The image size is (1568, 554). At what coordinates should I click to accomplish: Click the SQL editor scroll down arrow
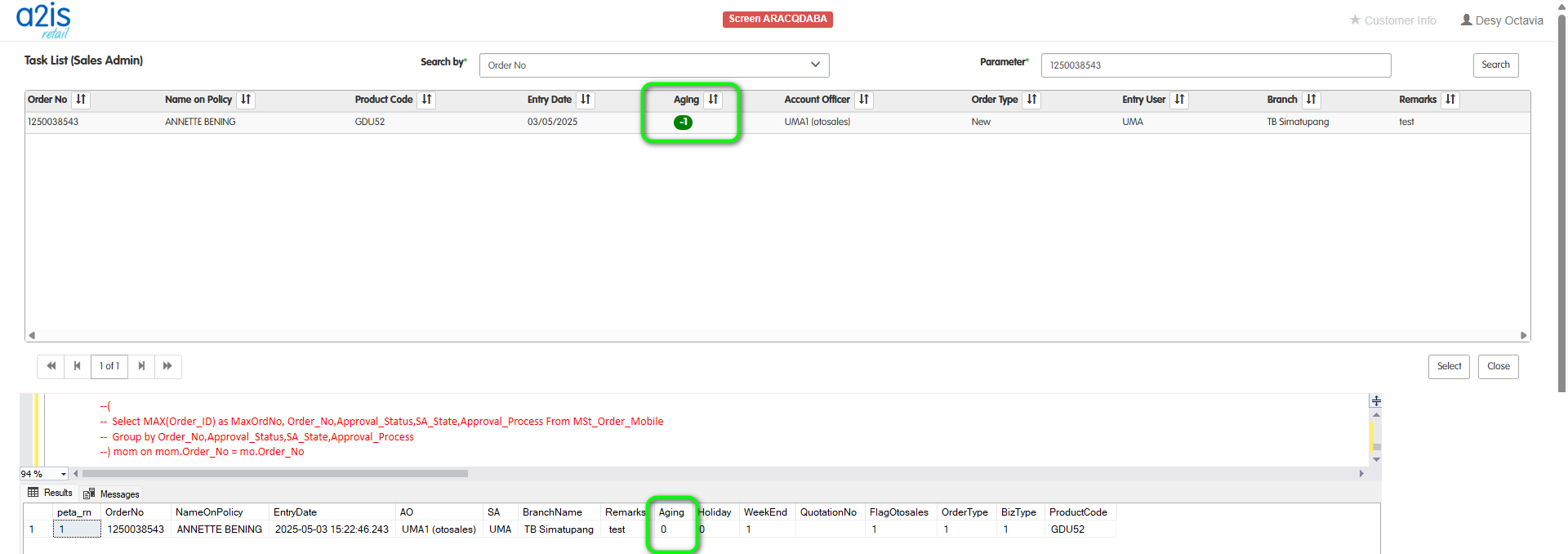tap(1376, 460)
